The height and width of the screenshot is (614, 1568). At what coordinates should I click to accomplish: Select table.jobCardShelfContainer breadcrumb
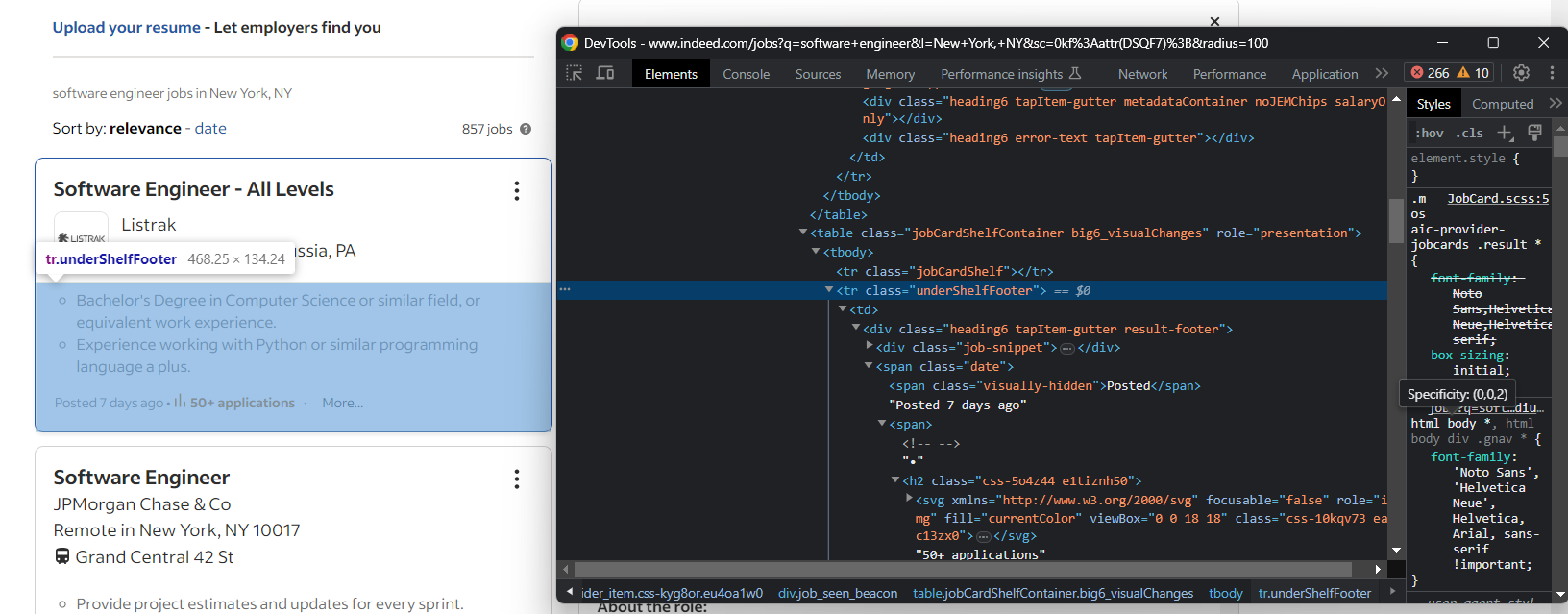point(1053,594)
